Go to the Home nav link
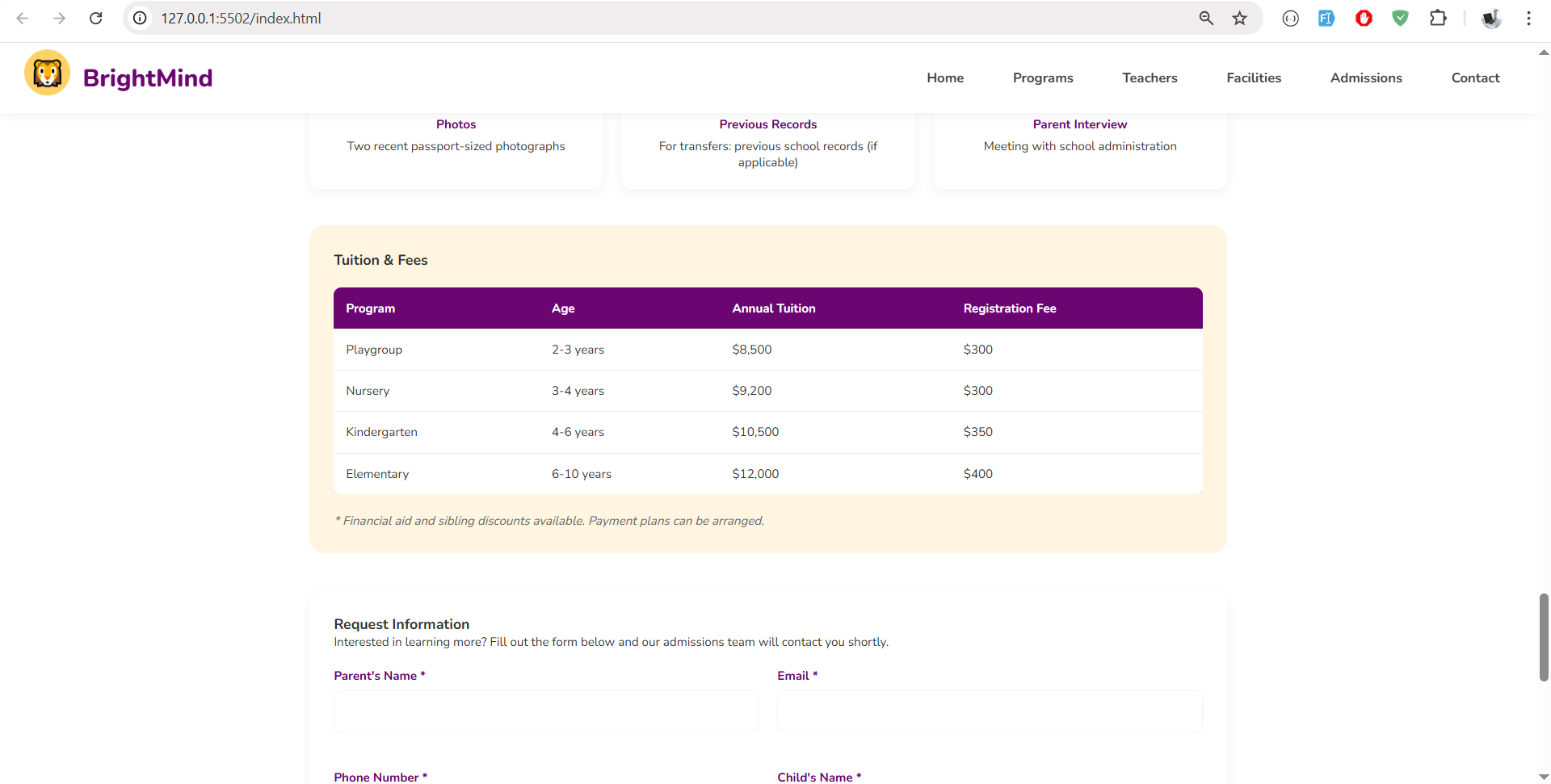This screenshot has height=784, width=1551. (x=945, y=78)
